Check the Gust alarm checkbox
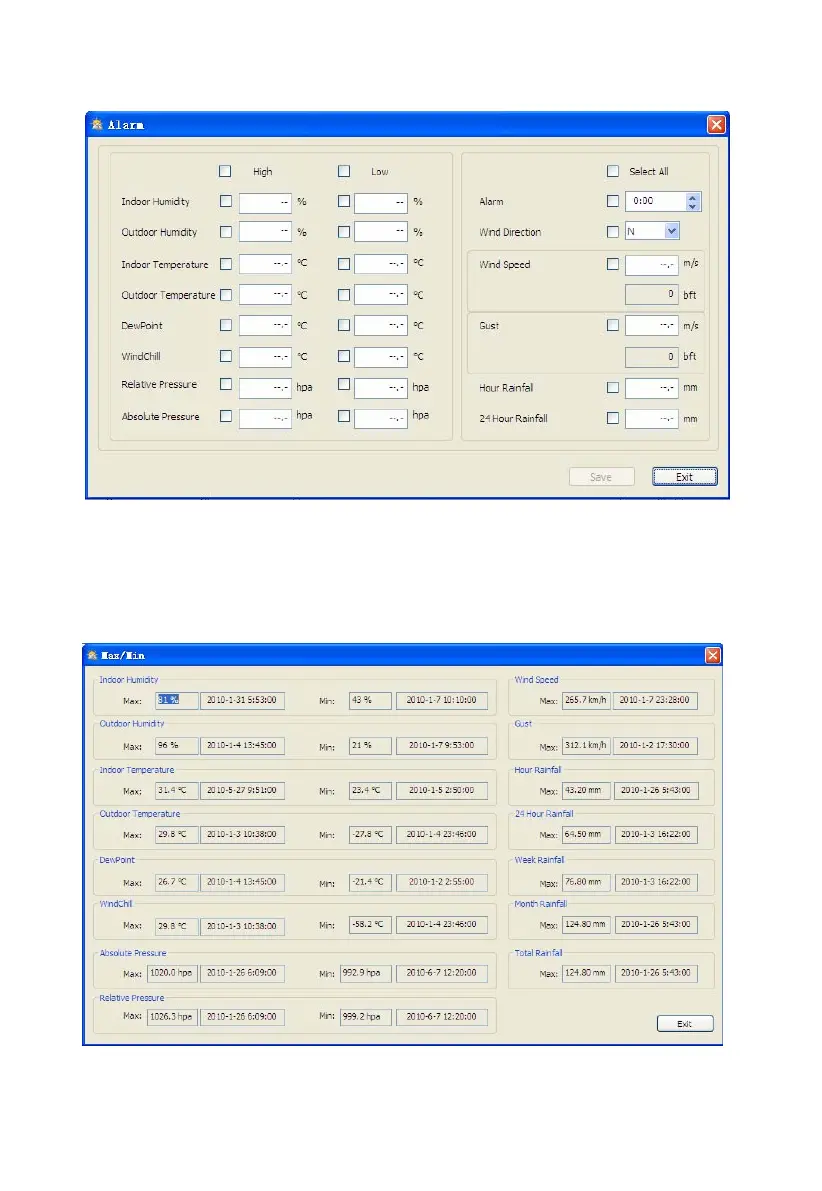This screenshot has height=1191, width=822. [x=612, y=325]
